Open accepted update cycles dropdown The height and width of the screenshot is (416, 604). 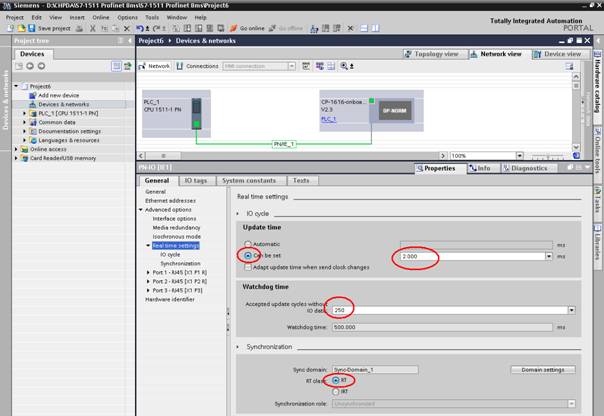pyautogui.click(x=571, y=310)
